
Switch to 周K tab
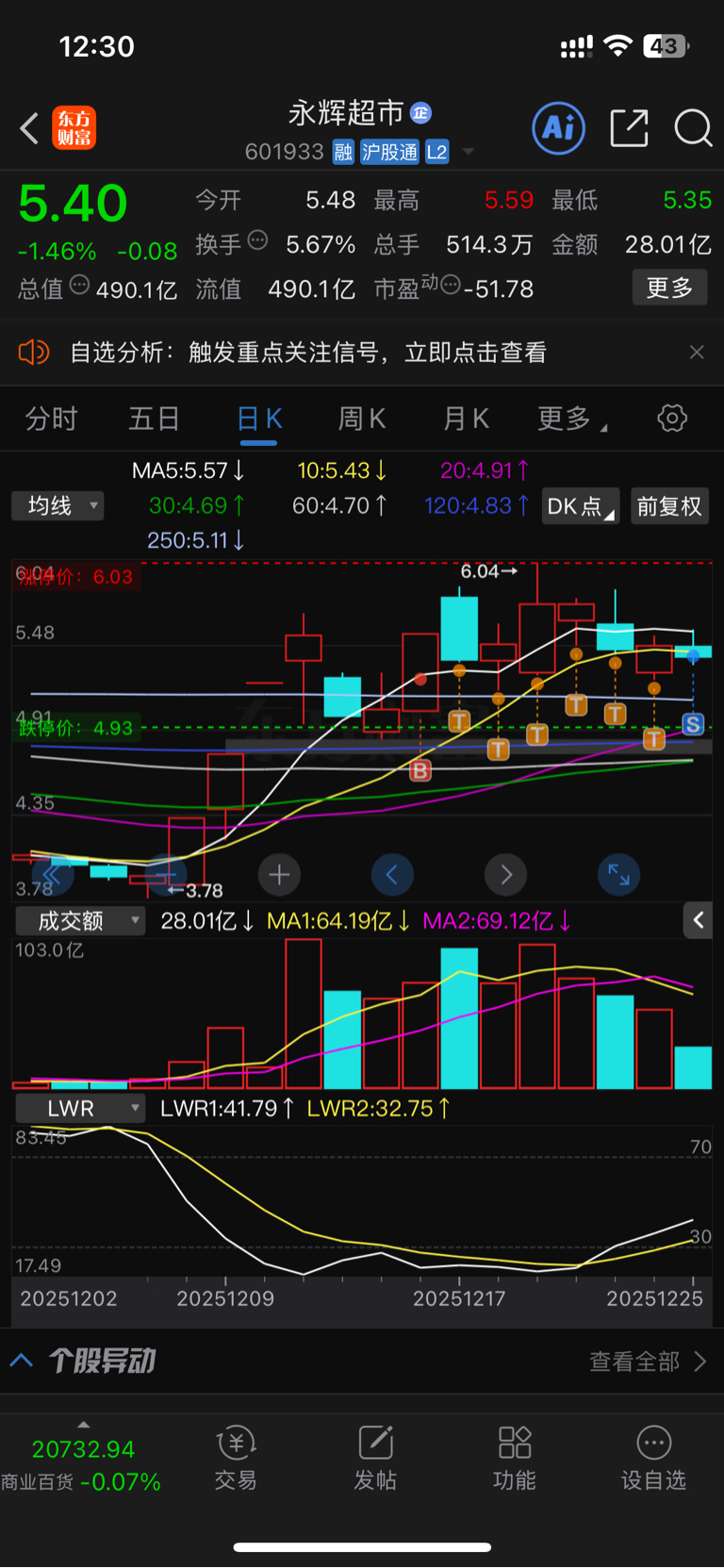pyautogui.click(x=362, y=419)
